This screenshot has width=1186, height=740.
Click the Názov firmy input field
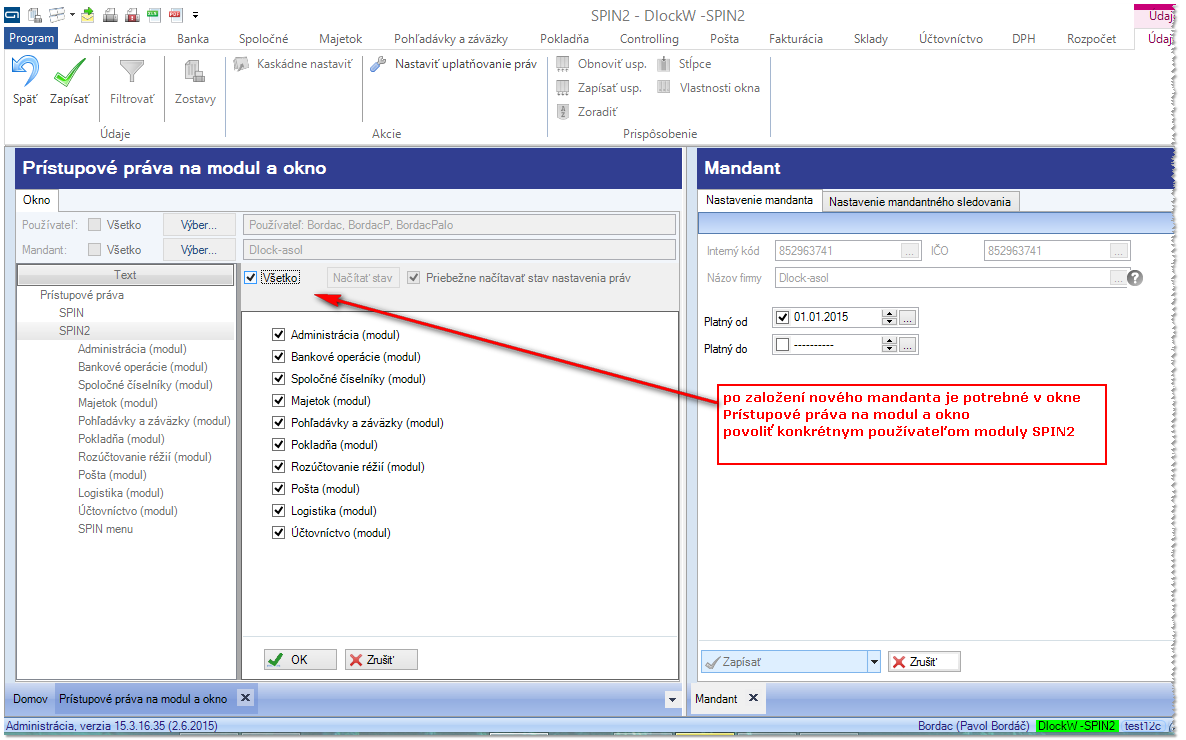[x=952, y=278]
